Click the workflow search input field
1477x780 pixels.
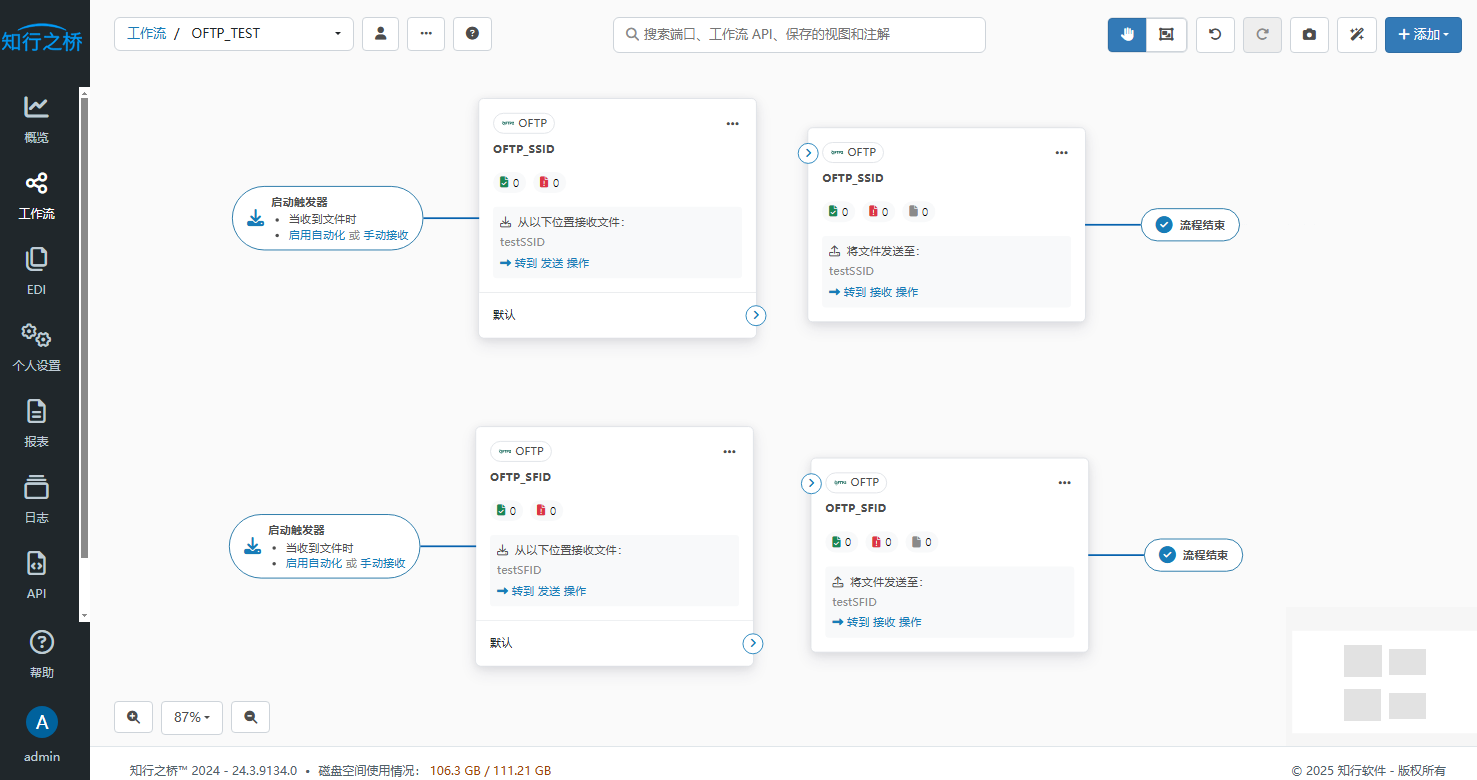pyautogui.click(x=799, y=34)
